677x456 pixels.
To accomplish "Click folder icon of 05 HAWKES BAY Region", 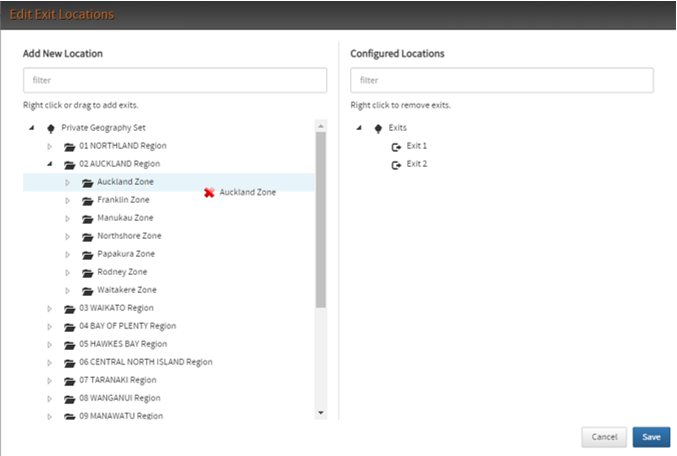I will point(69,345).
